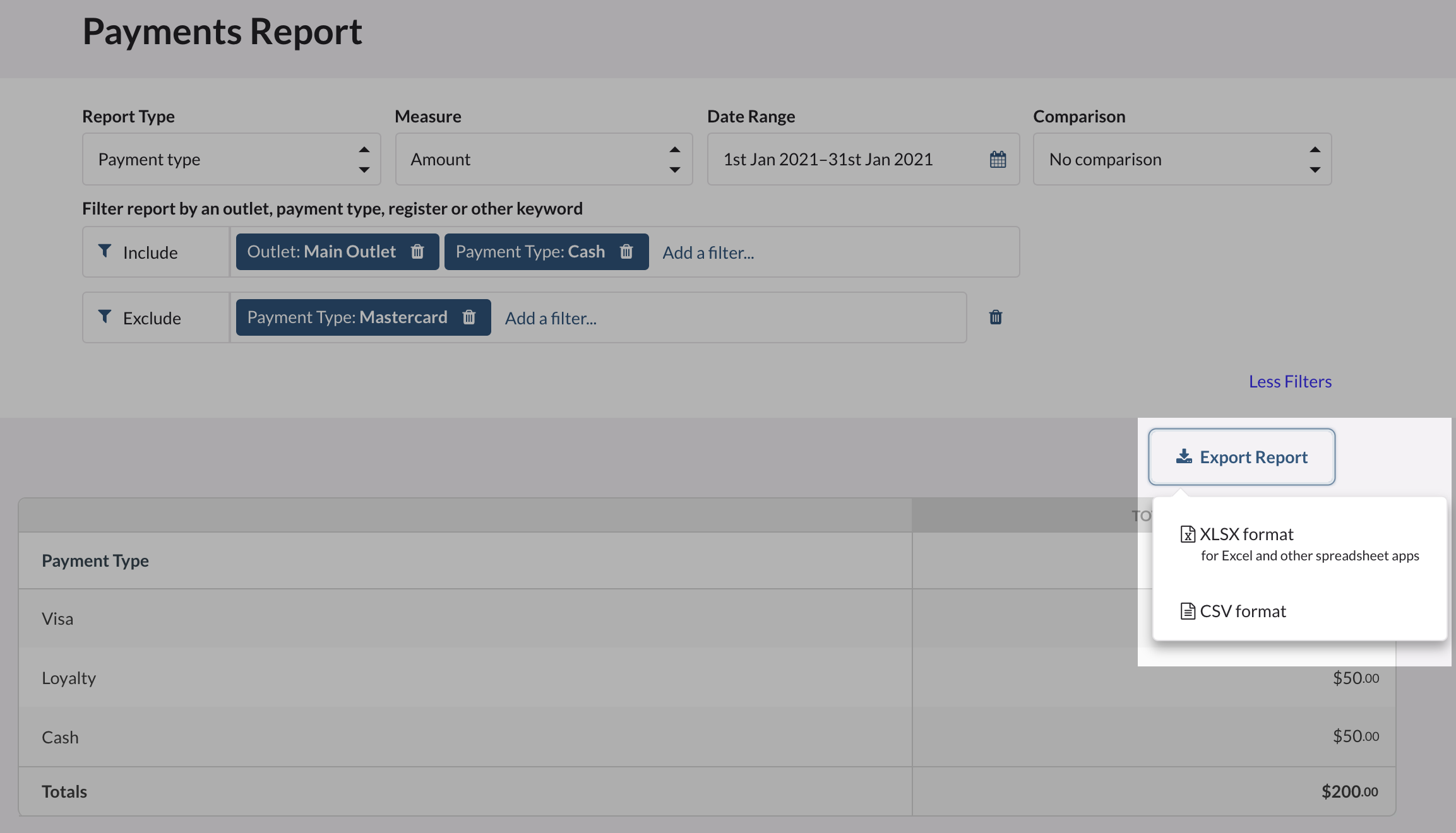Choose XLSX format export option
Viewport: 1456px width, 833px height.
click(1246, 535)
